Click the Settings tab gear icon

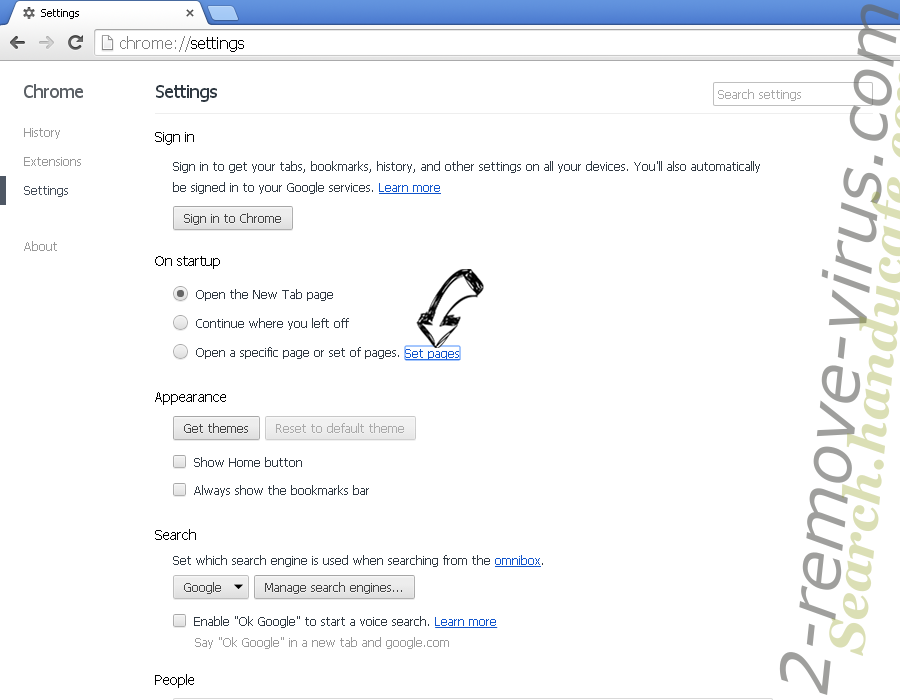click(x=29, y=13)
